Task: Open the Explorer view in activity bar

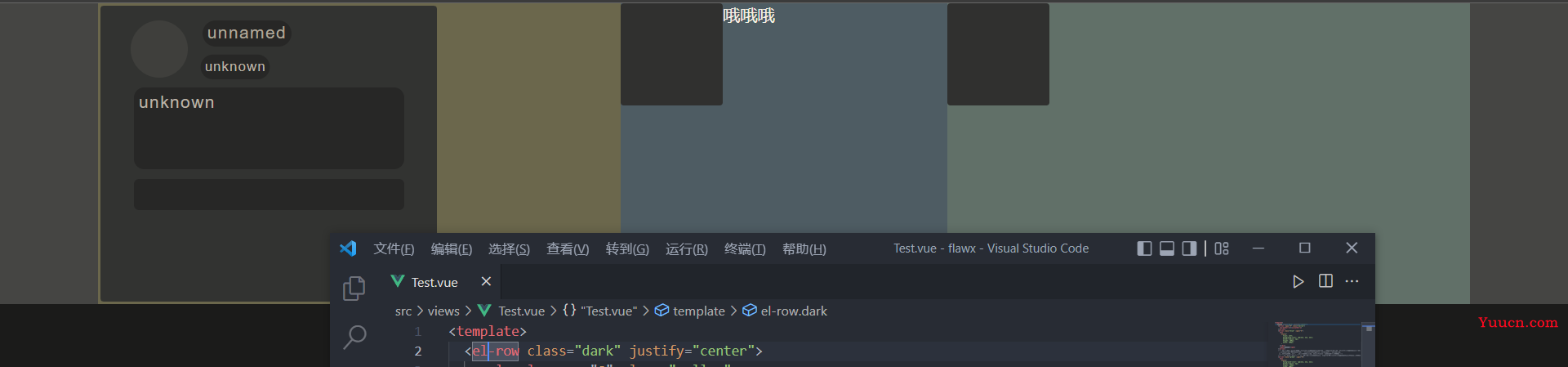Action: (354, 288)
